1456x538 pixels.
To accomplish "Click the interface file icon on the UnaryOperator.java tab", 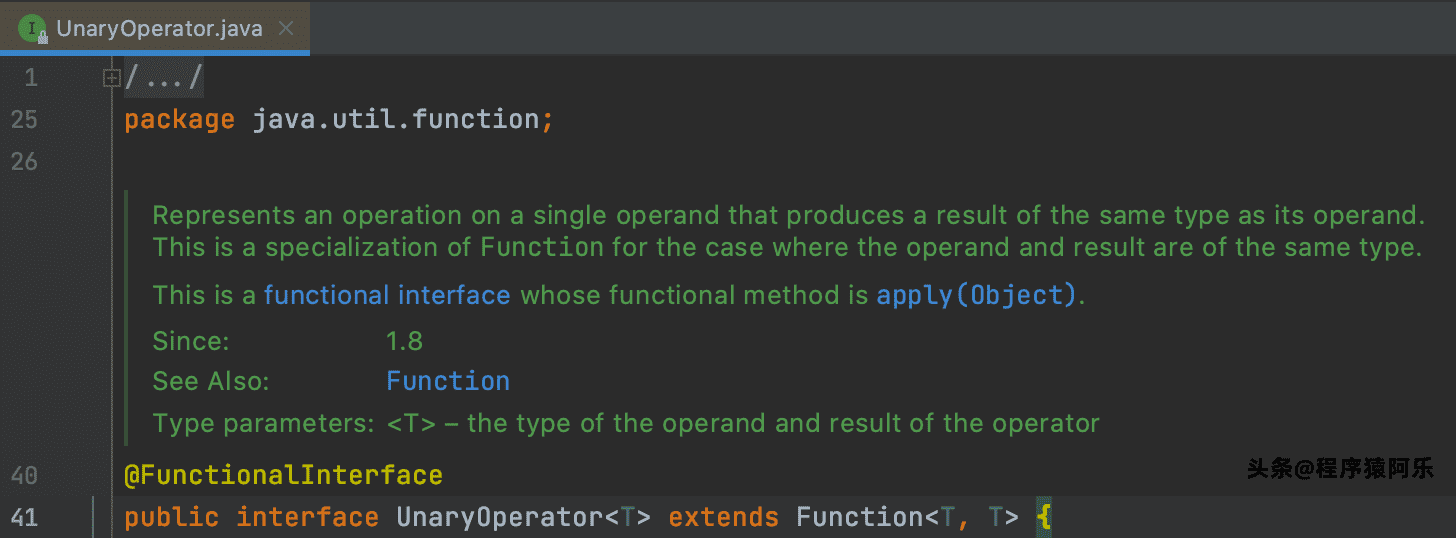I will point(32,28).
